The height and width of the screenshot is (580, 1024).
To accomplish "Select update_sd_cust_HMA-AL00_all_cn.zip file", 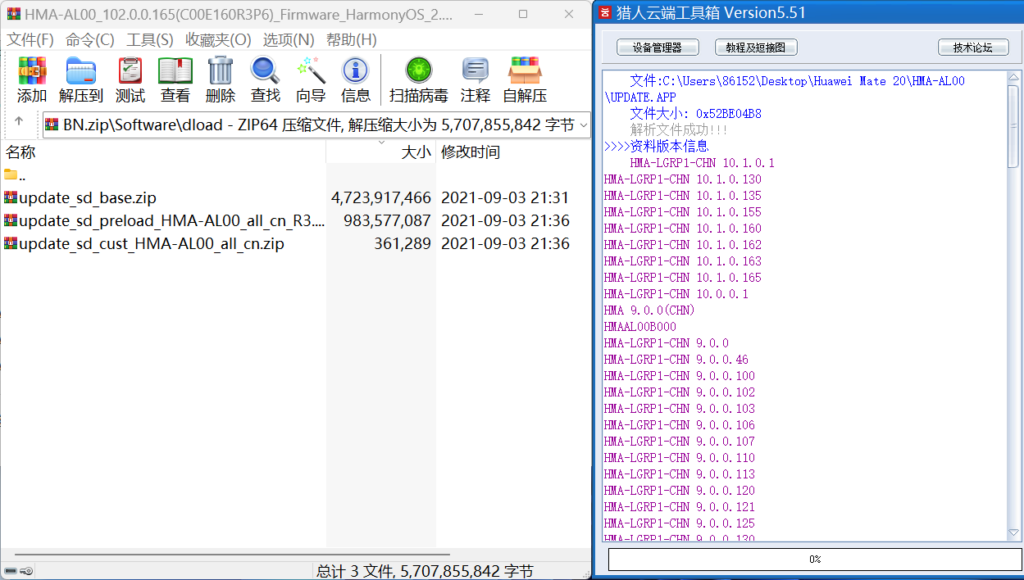I will [144, 244].
